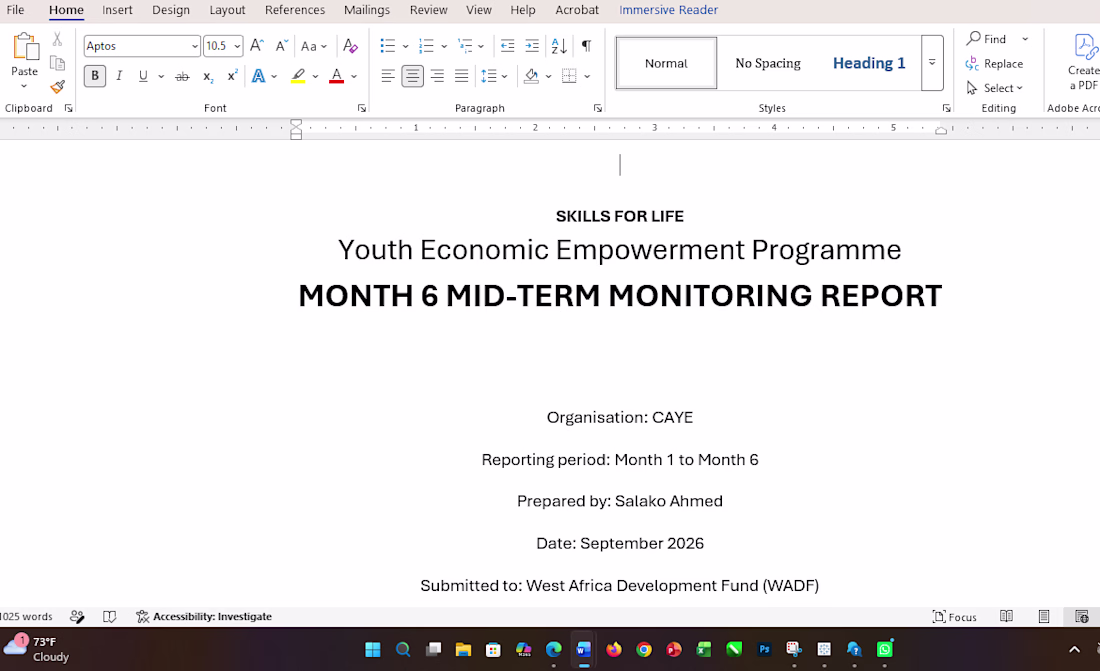Image resolution: width=1100 pixels, height=671 pixels.
Task: Open the Select dropdown in Editing
Action: click(995, 88)
